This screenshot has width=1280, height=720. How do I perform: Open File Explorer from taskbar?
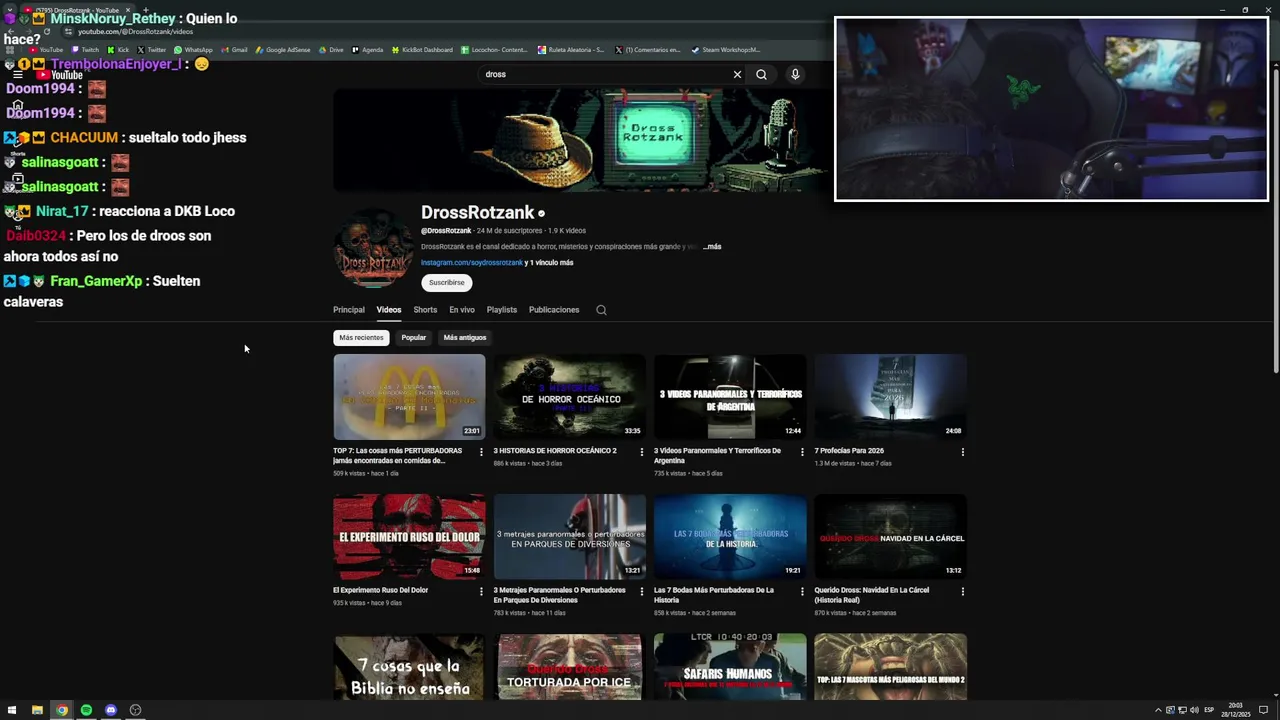tap(37, 710)
